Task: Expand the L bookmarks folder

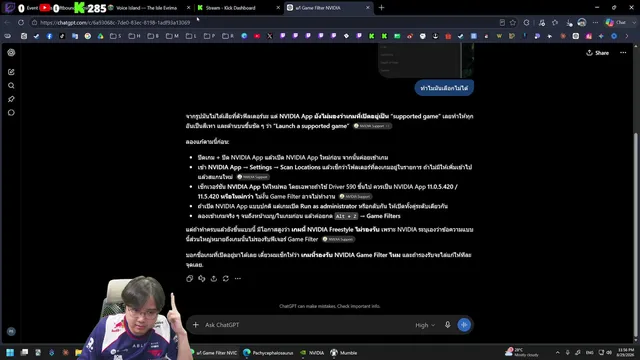Action: tap(191, 36)
